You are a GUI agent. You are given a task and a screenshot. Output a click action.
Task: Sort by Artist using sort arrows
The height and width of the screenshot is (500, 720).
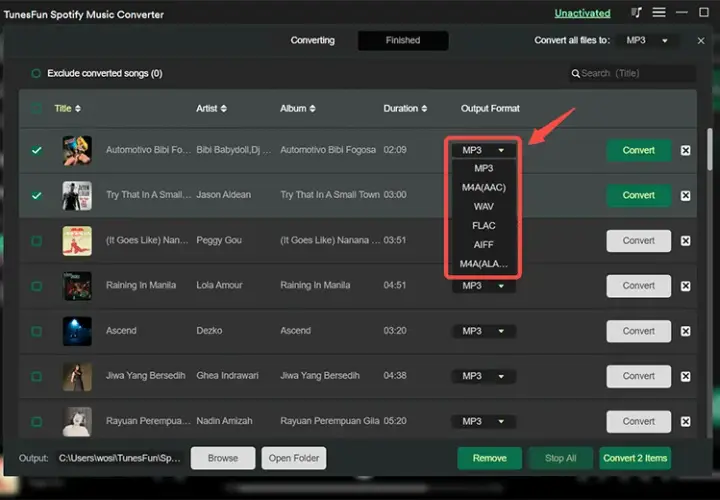click(x=224, y=108)
